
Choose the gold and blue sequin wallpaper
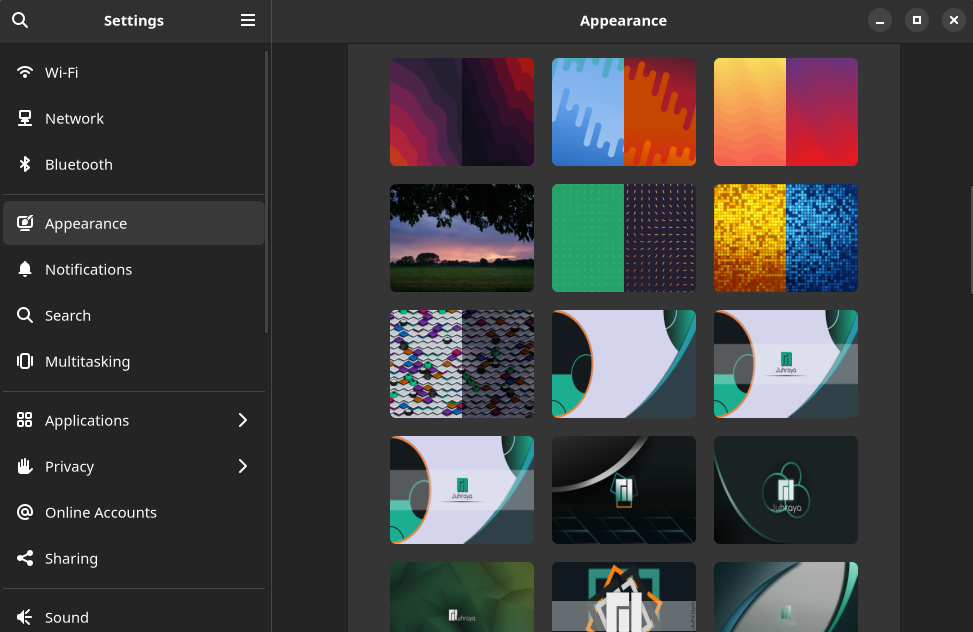786,238
